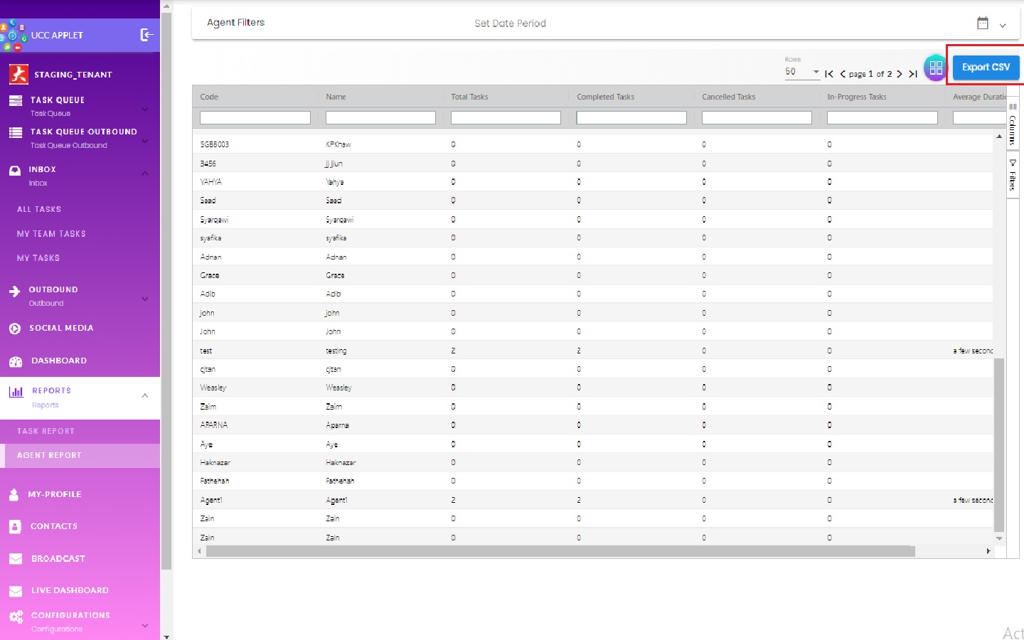Expand the Agent Filters panel chevron

click(x=1003, y=25)
